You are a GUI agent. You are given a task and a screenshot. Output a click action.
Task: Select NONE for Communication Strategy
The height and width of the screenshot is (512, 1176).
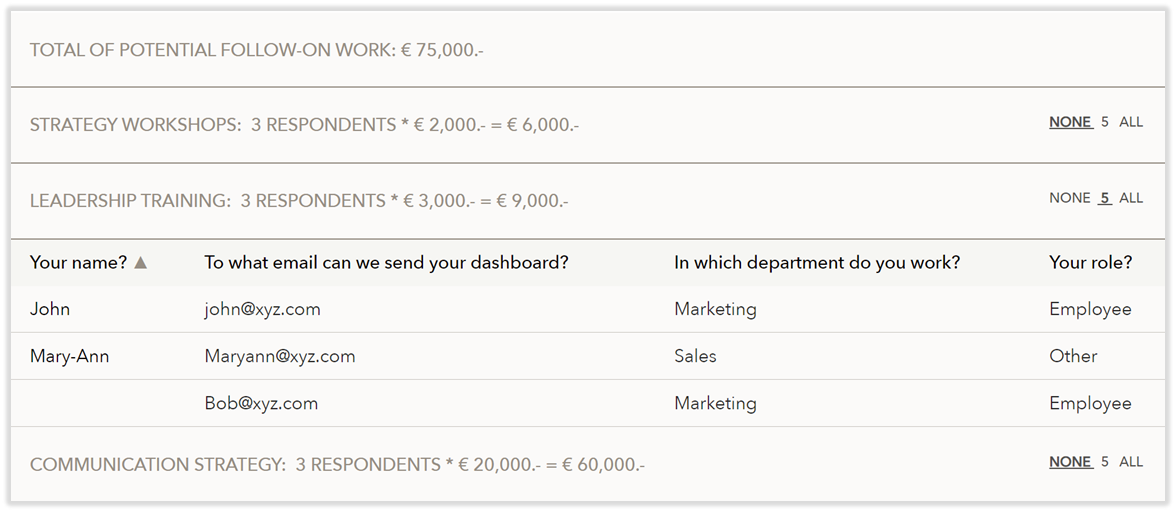(1070, 462)
